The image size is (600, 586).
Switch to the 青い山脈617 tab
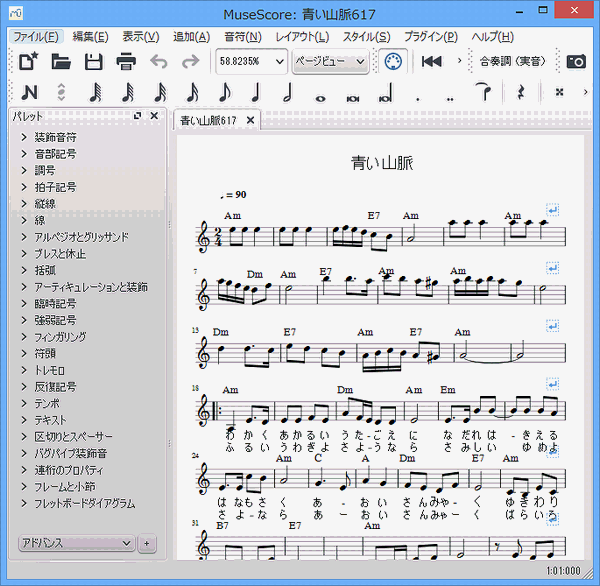coord(208,121)
